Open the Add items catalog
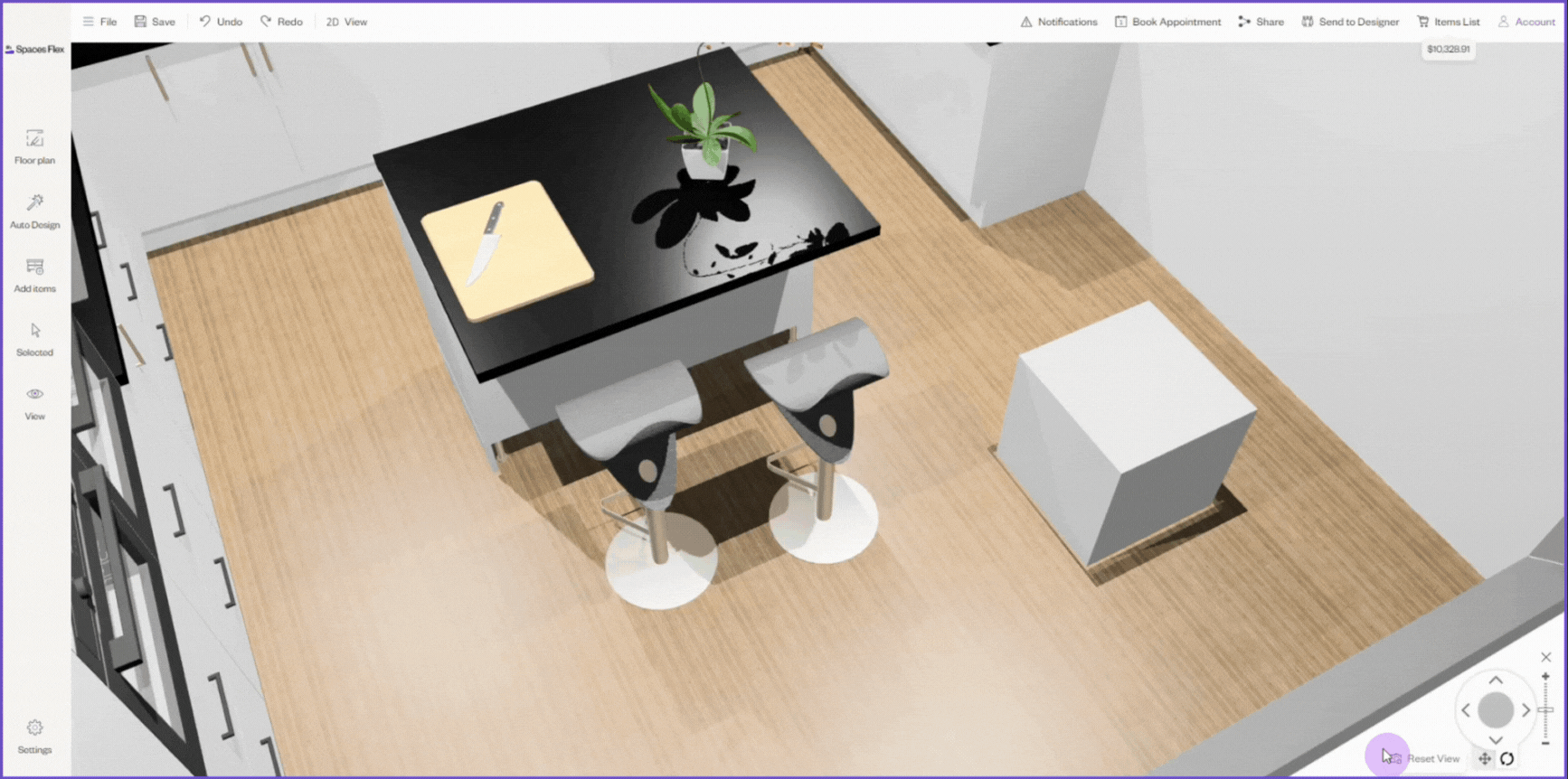 pos(34,276)
